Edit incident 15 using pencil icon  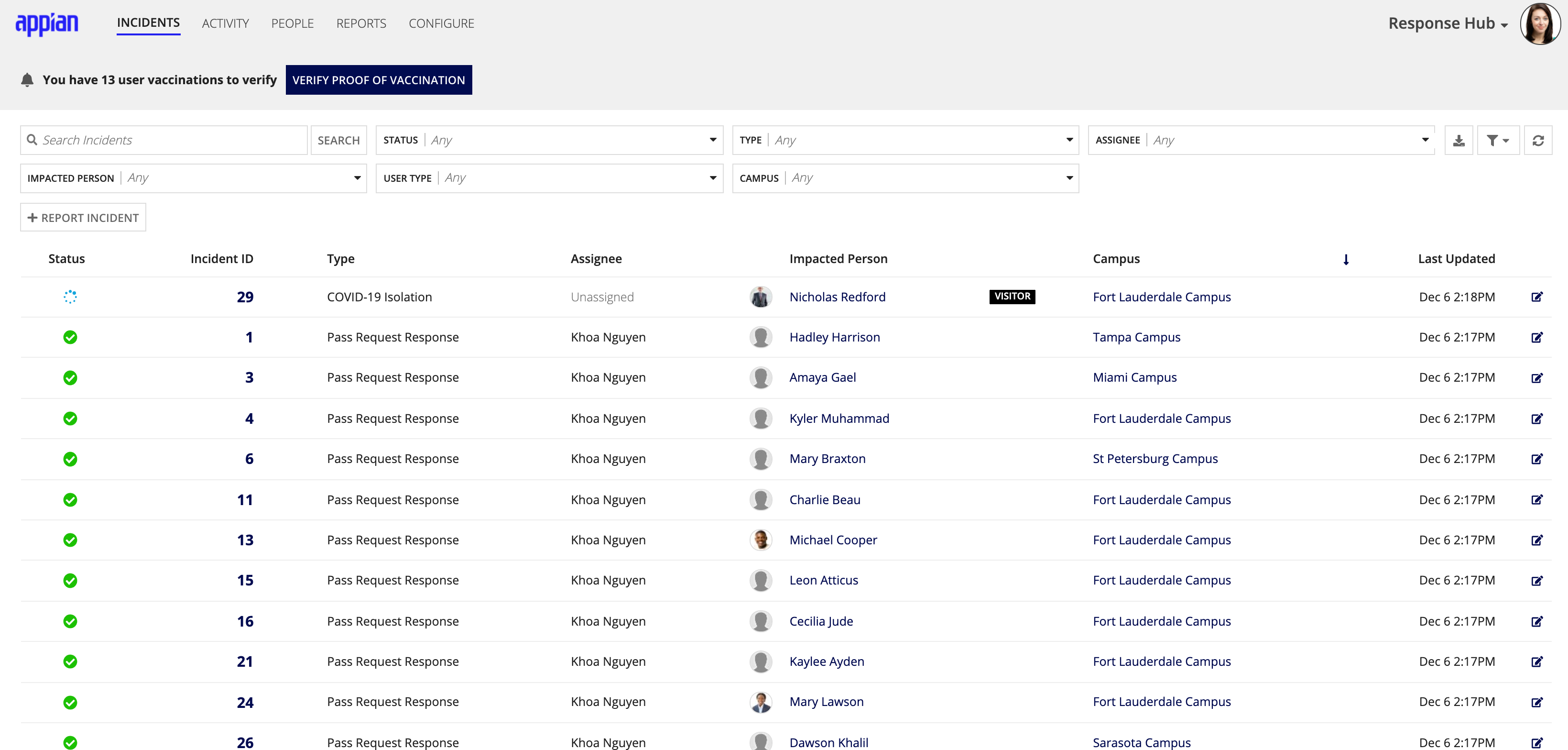pyautogui.click(x=1537, y=581)
